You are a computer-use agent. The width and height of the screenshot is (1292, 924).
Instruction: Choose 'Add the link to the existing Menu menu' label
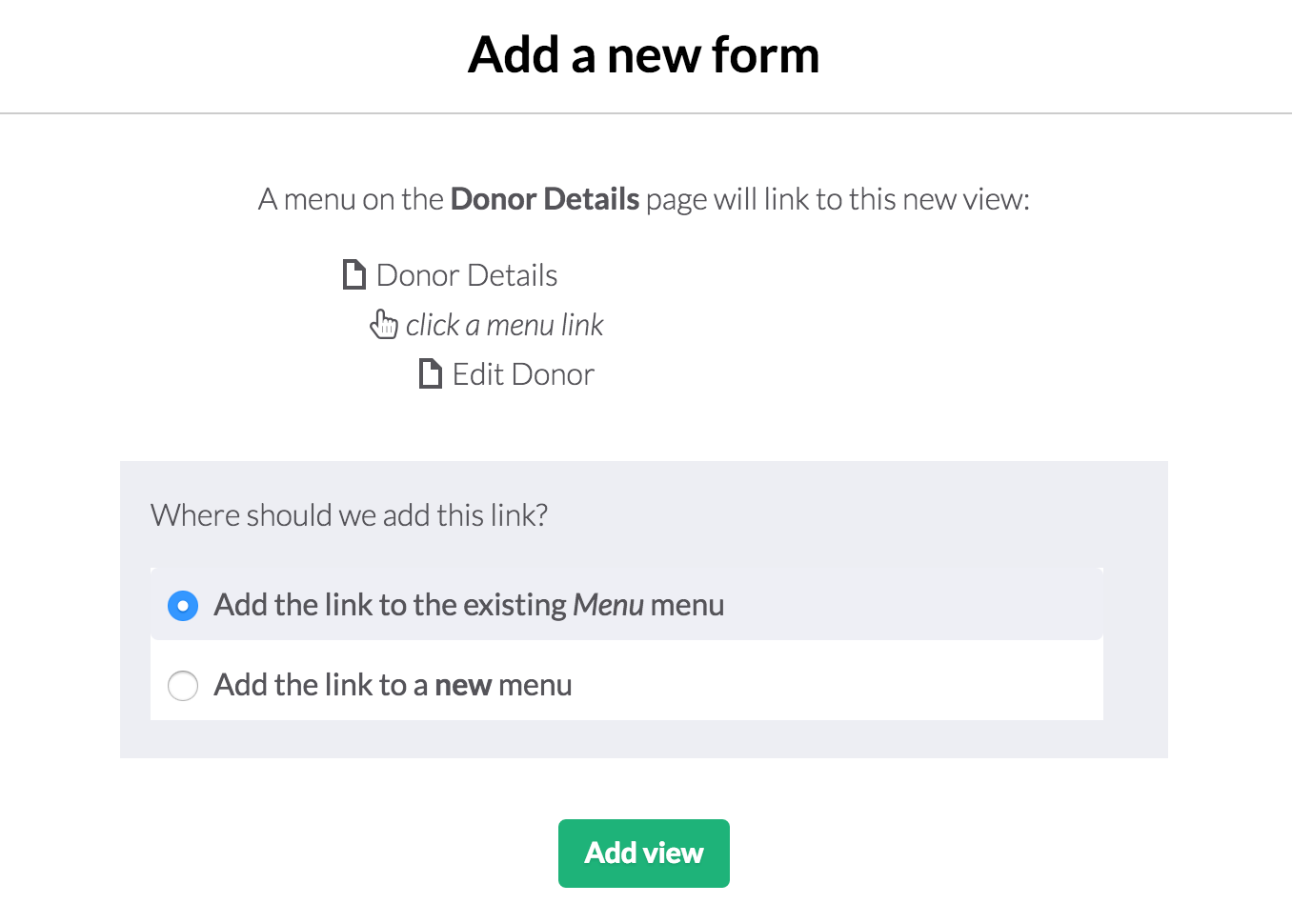(x=469, y=605)
